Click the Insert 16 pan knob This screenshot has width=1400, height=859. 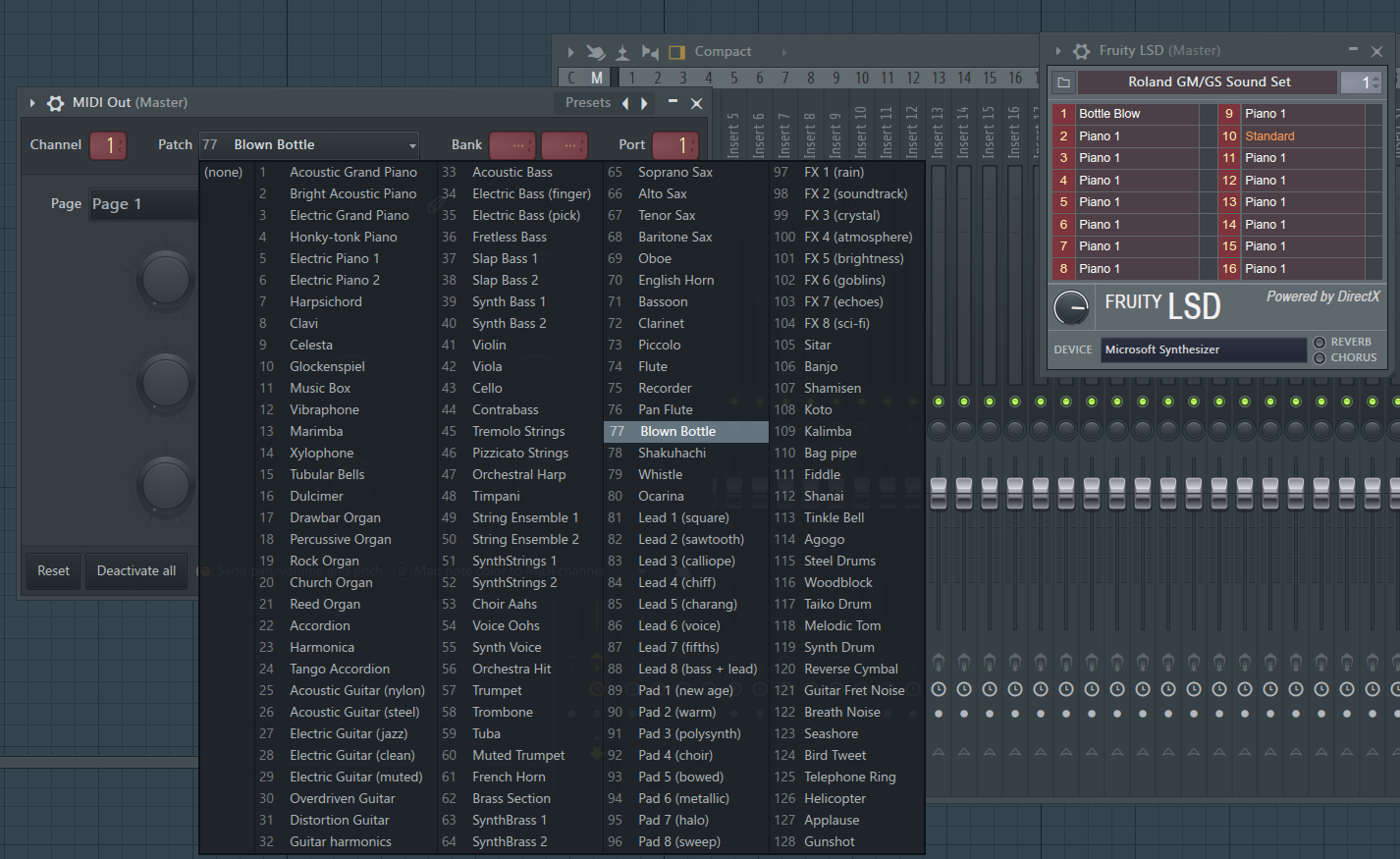click(x=1015, y=429)
